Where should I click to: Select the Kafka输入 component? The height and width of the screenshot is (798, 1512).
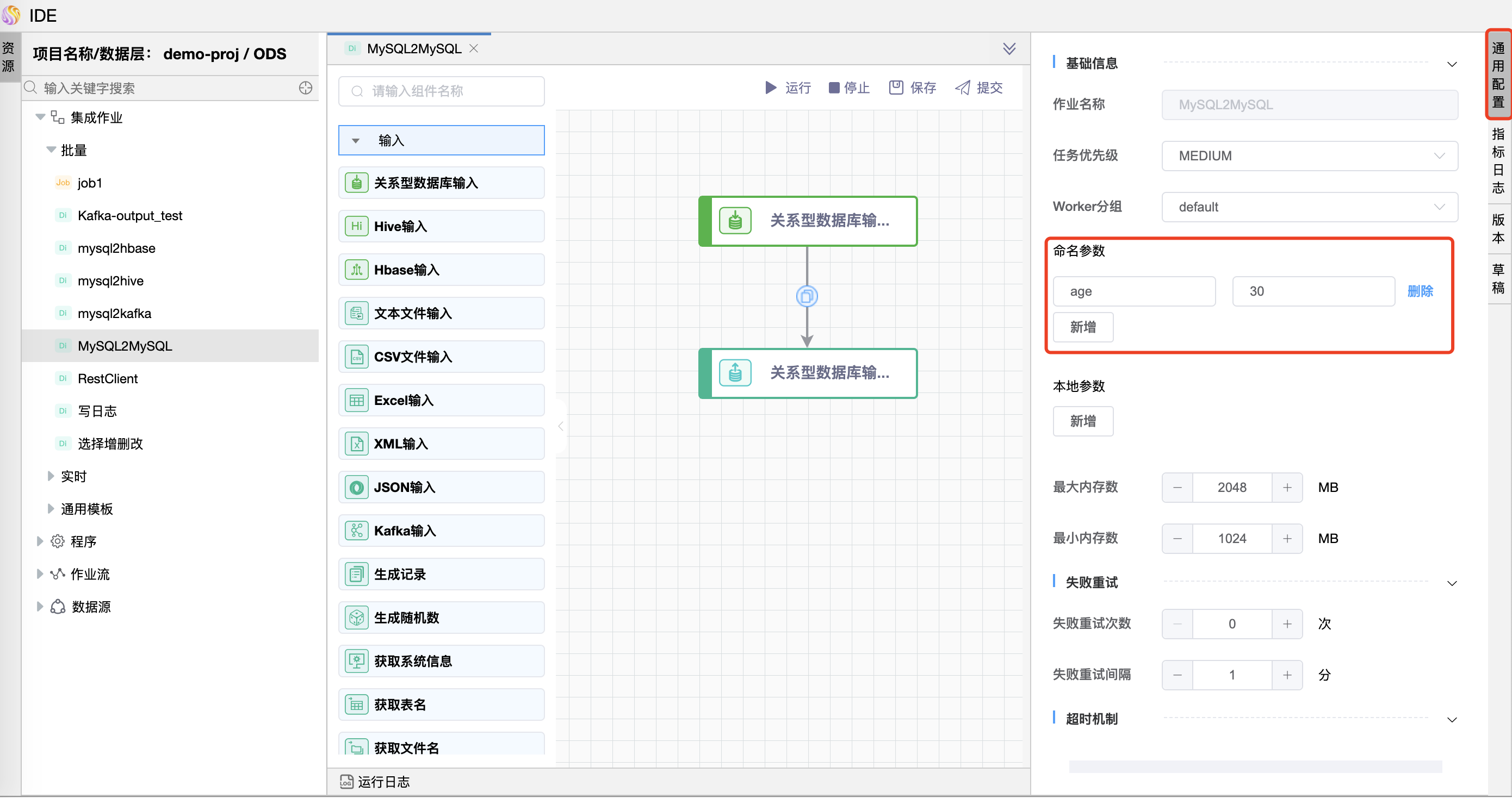pos(441,531)
